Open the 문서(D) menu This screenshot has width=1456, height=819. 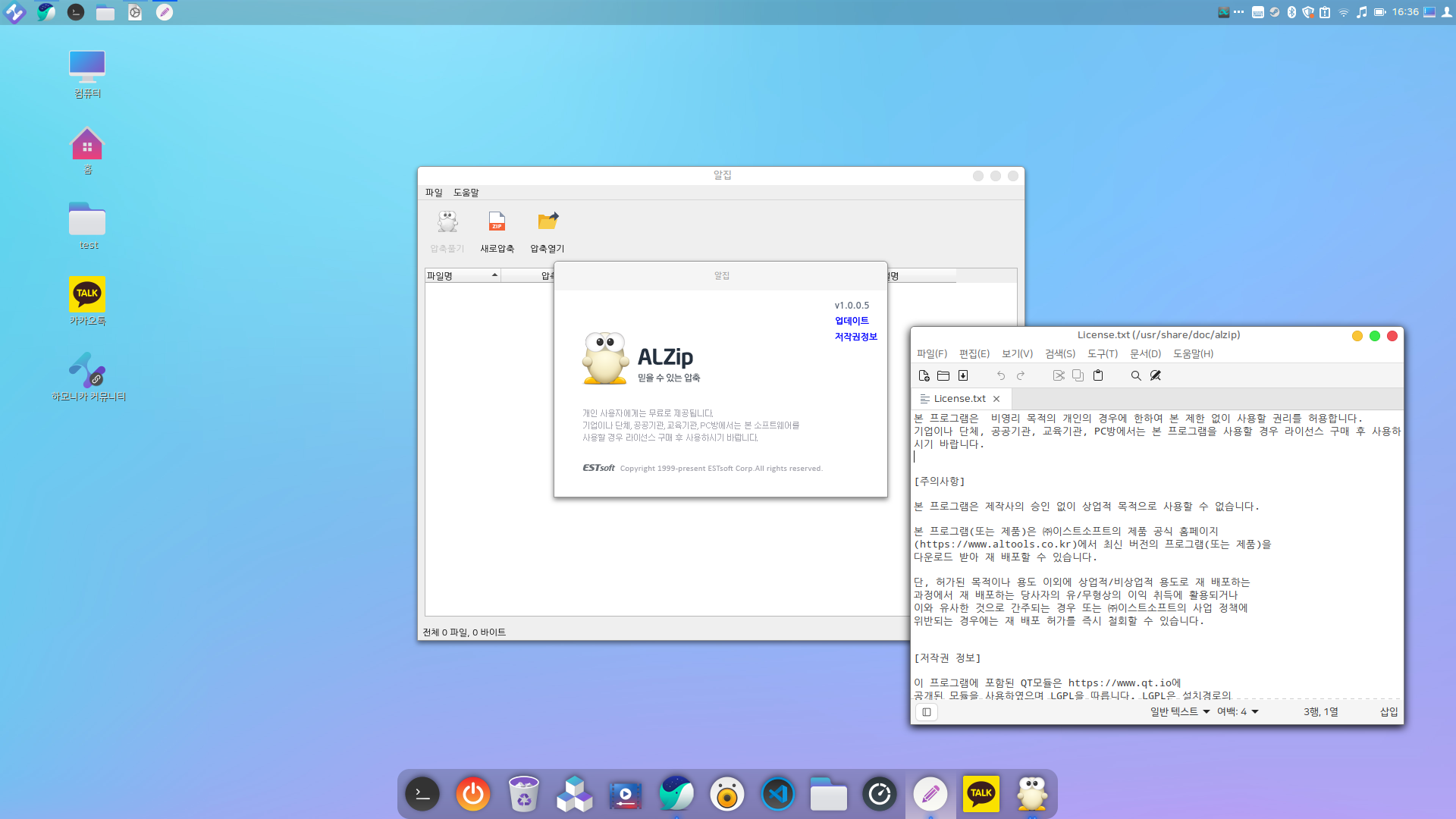tap(1146, 354)
